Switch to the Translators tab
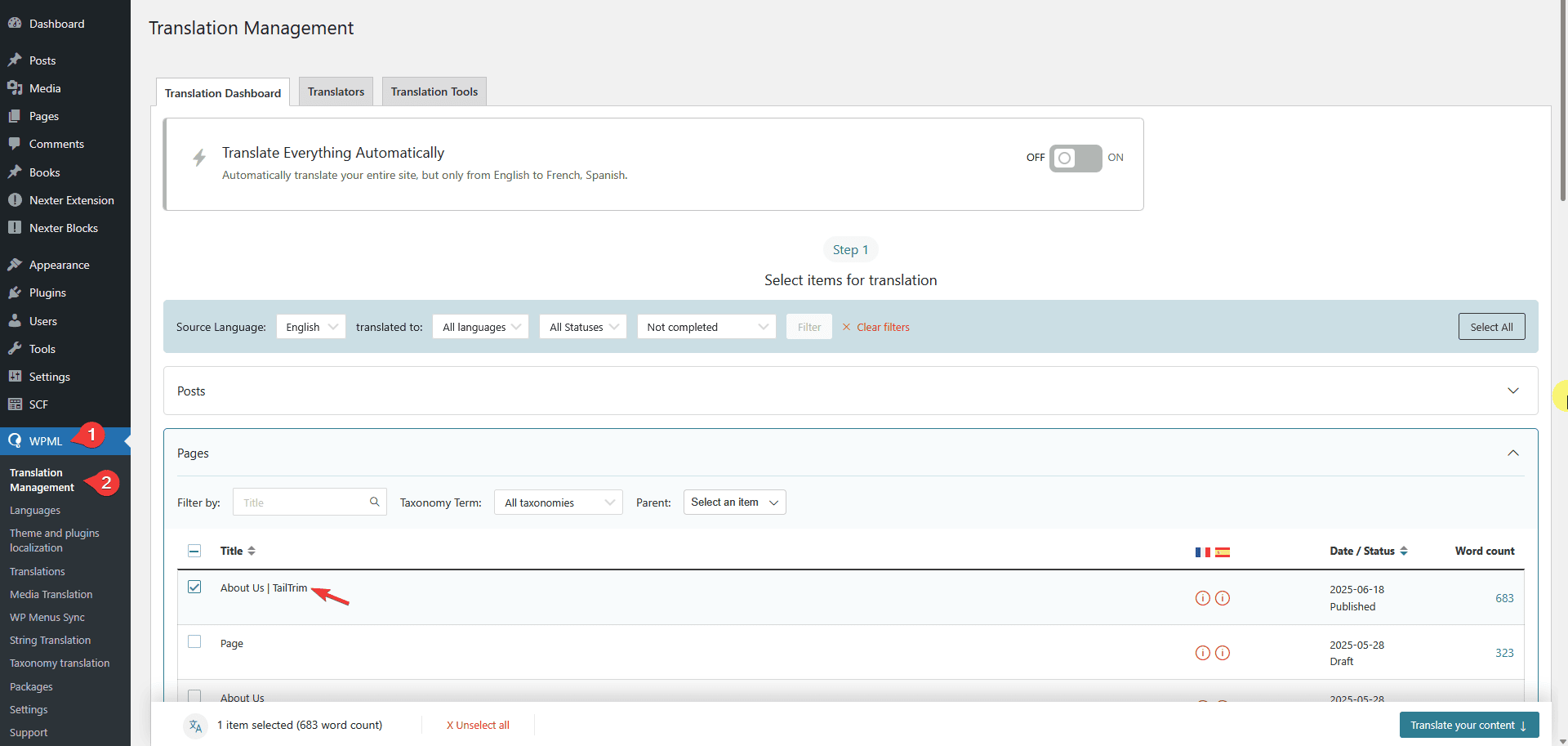Screen dimensions: 1568x746 pos(335,91)
